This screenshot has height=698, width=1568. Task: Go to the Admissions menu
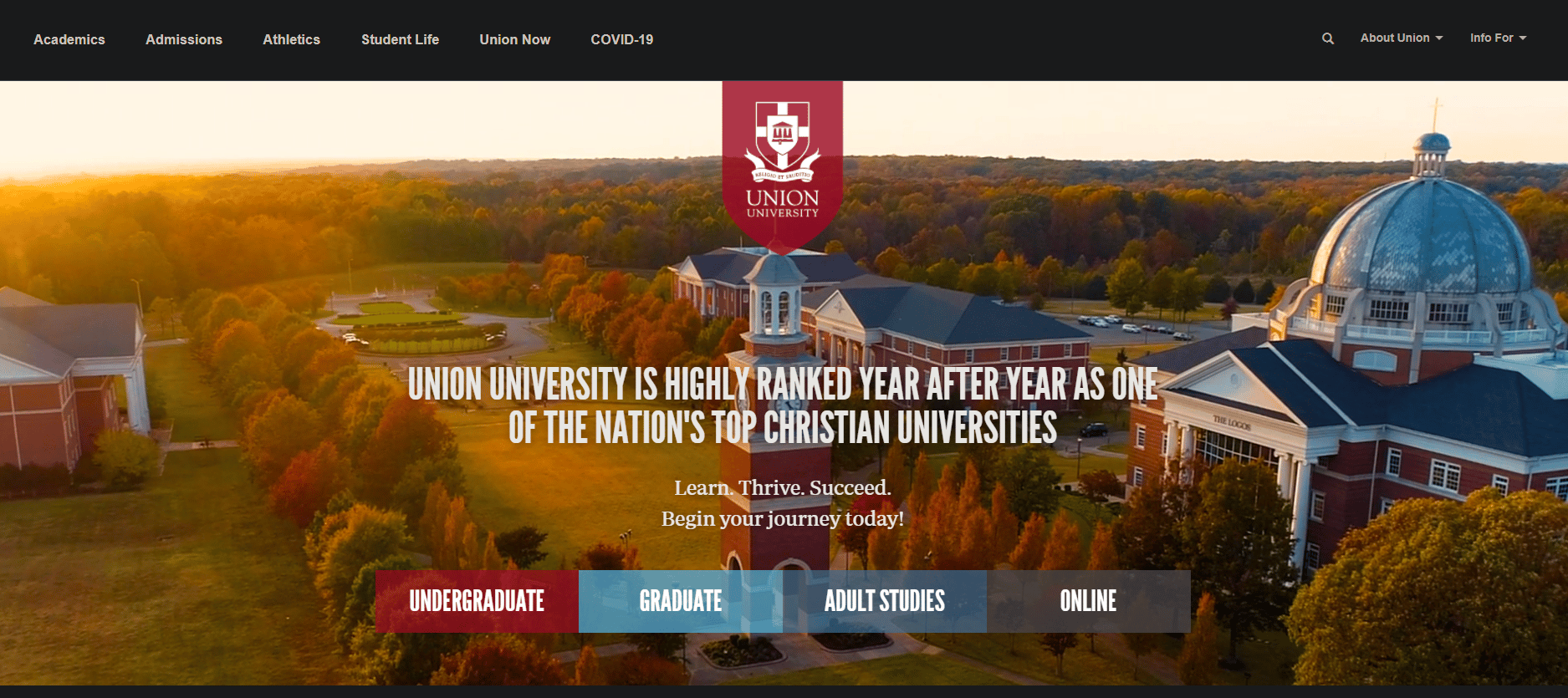[x=184, y=39]
